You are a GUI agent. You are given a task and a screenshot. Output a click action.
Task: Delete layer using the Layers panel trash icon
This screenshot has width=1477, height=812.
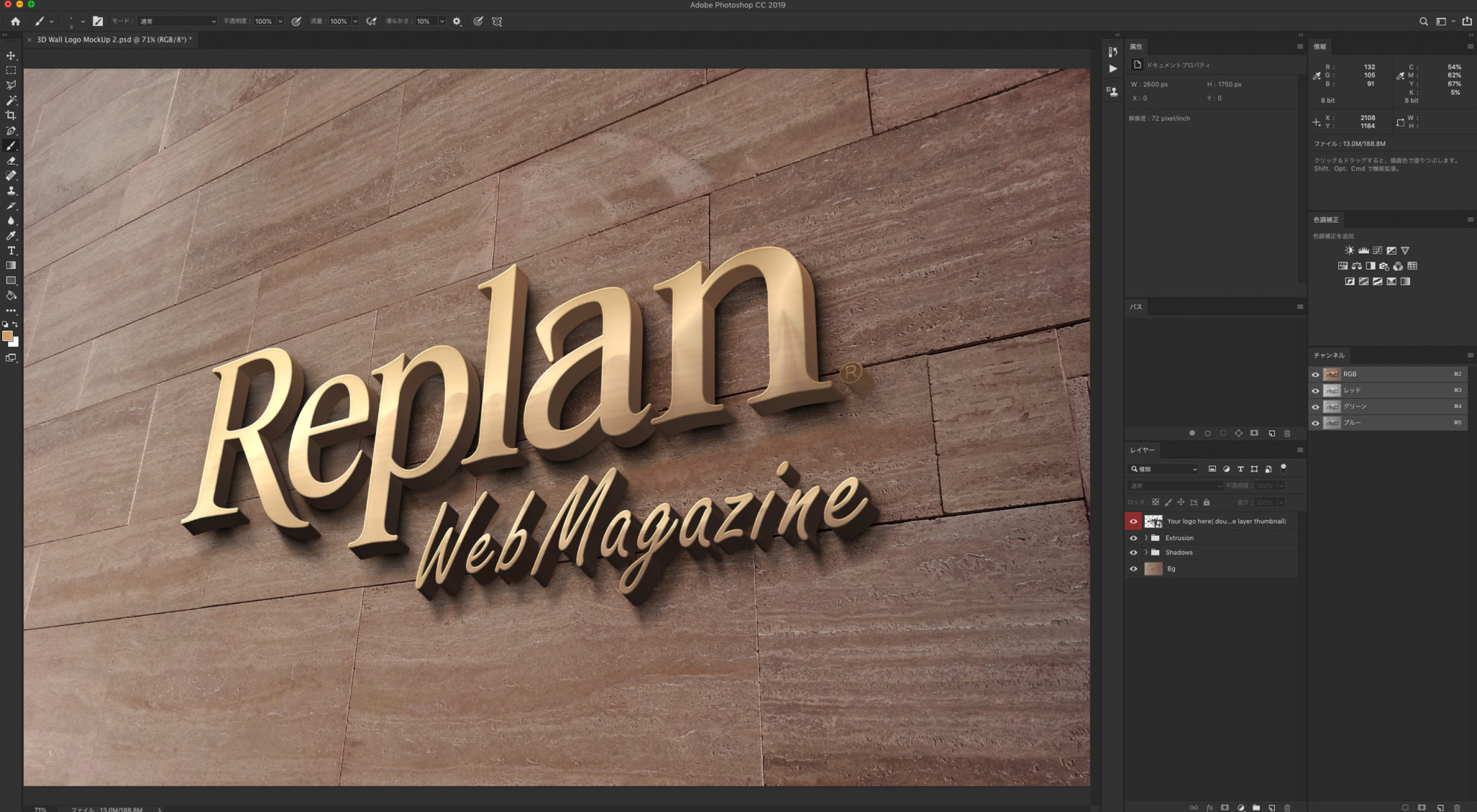click(x=1288, y=808)
